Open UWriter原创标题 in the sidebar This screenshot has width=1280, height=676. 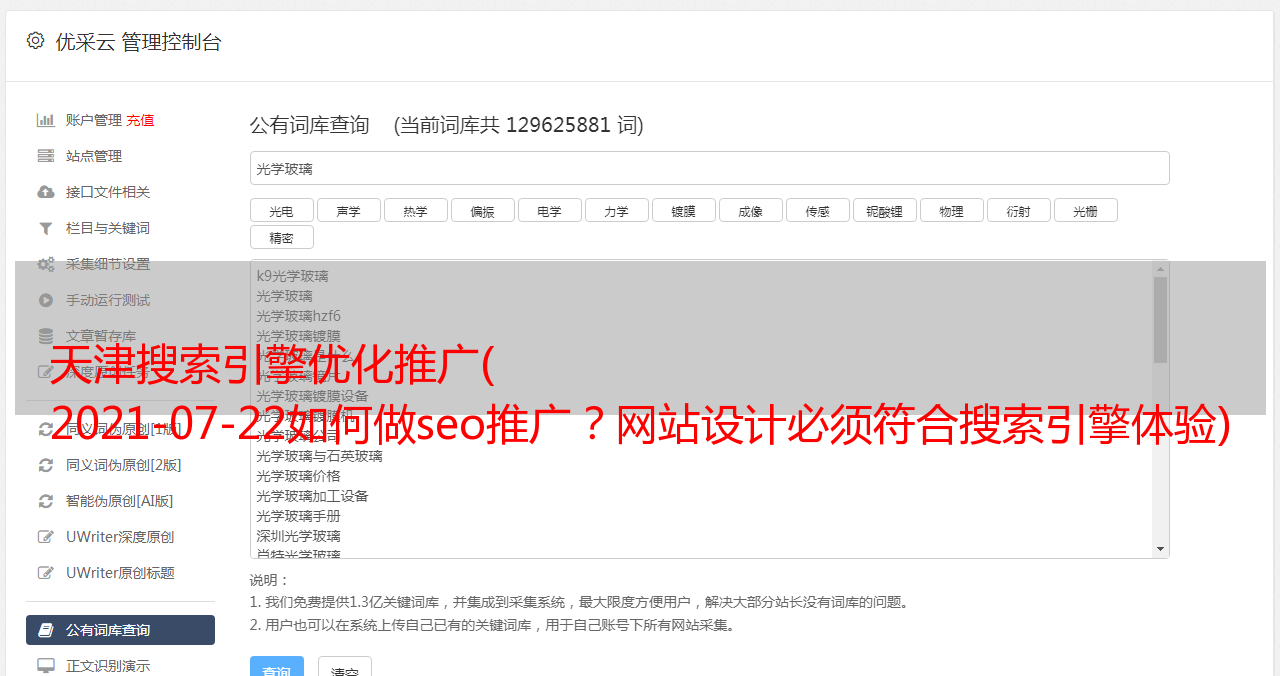coord(120,573)
